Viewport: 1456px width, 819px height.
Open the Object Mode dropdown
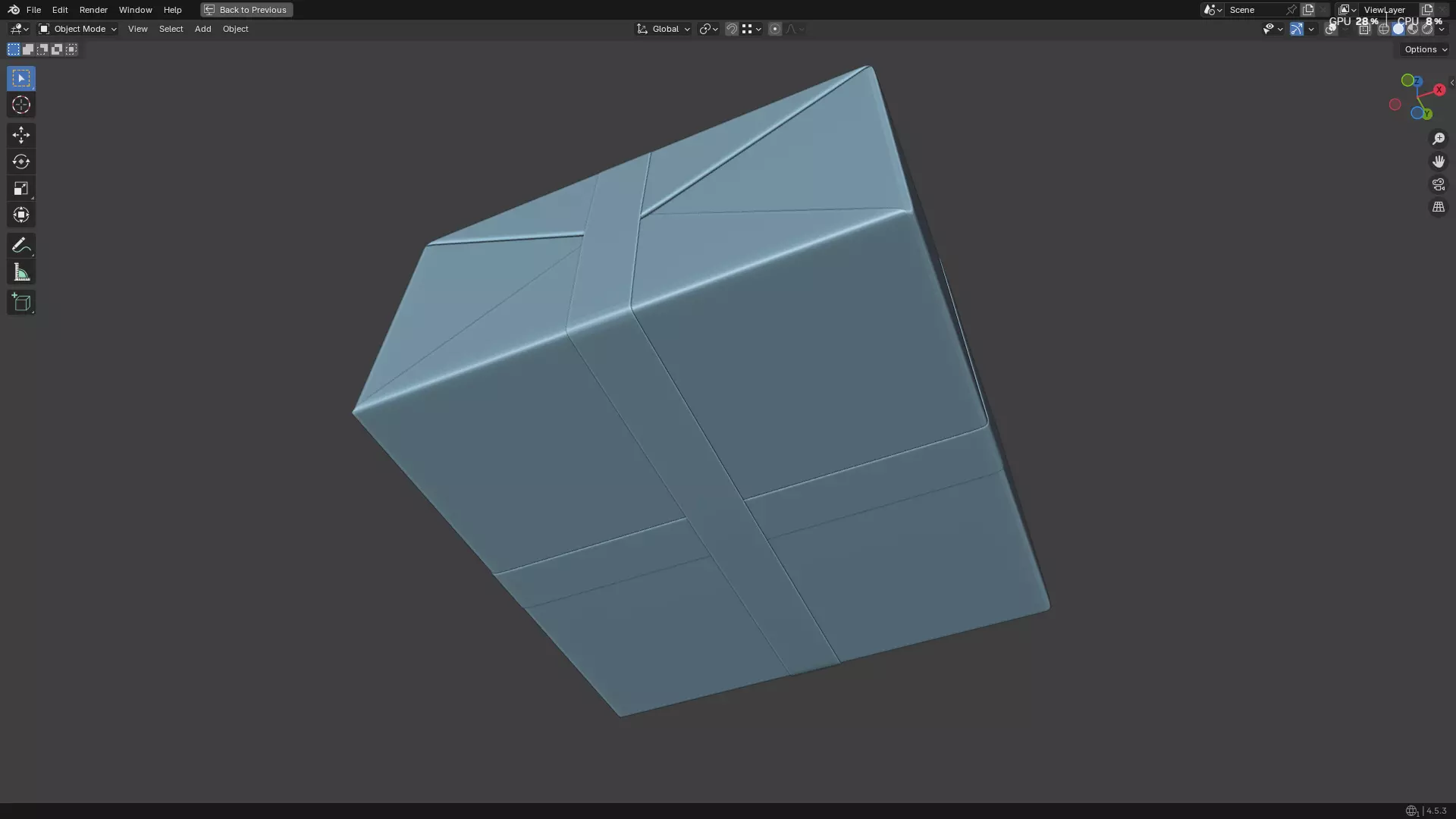point(77,29)
